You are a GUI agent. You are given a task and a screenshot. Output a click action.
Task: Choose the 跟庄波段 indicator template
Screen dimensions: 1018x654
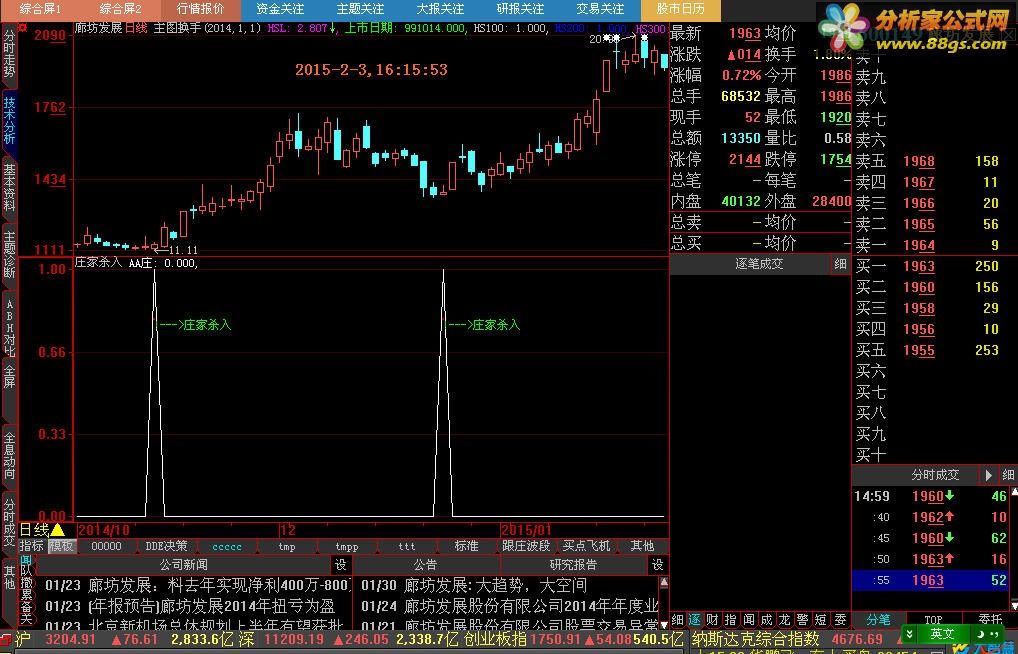point(526,546)
